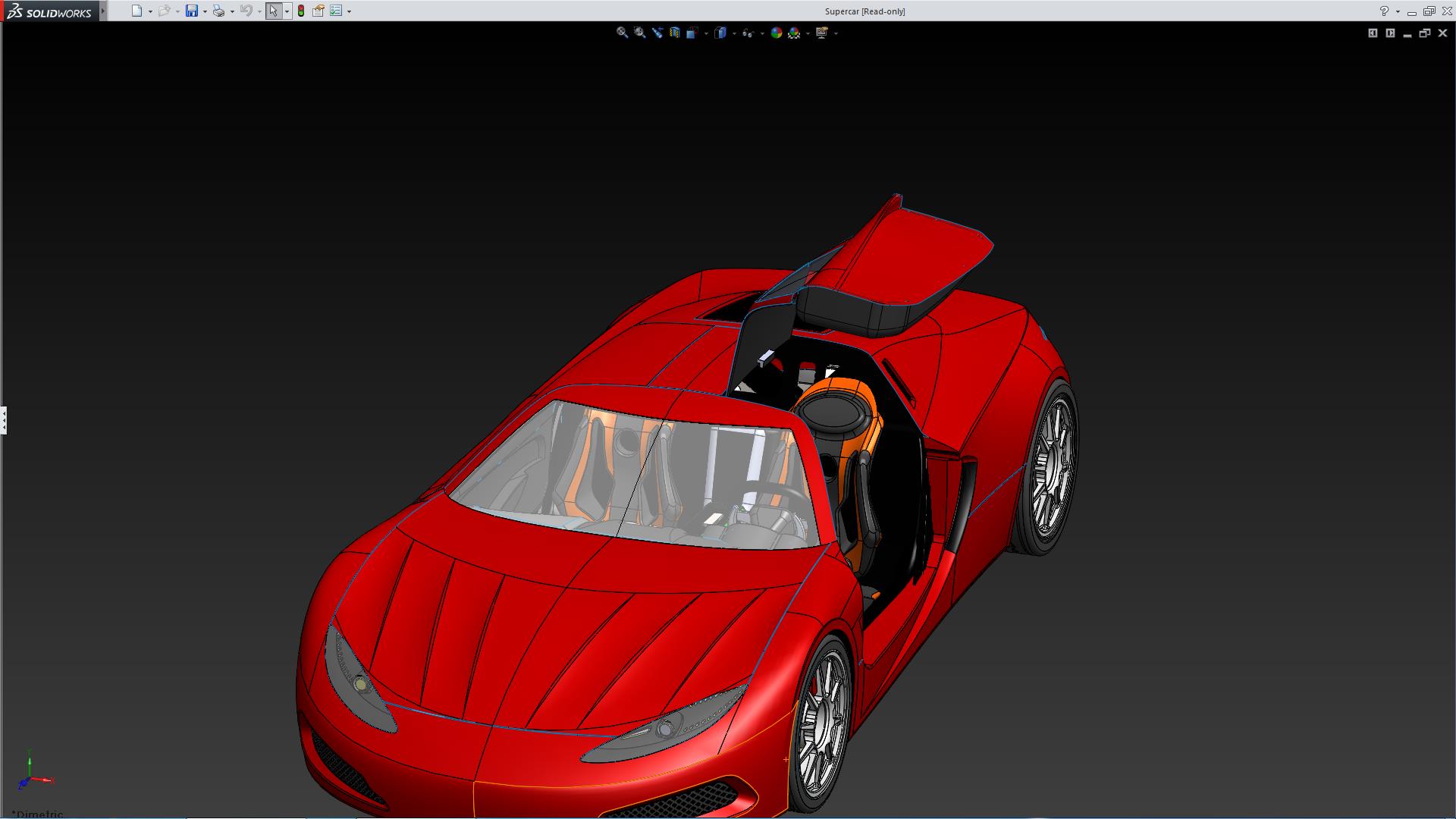The image size is (1456, 819).
Task: Click the Rebuild traffic light icon
Action: [301, 11]
